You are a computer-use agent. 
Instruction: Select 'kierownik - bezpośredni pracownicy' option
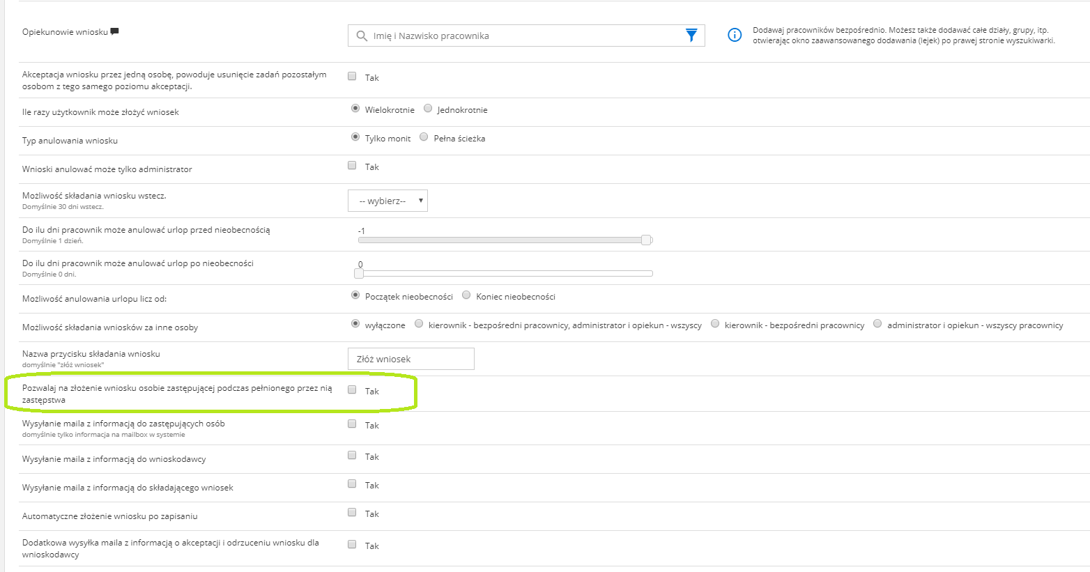click(715, 324)
